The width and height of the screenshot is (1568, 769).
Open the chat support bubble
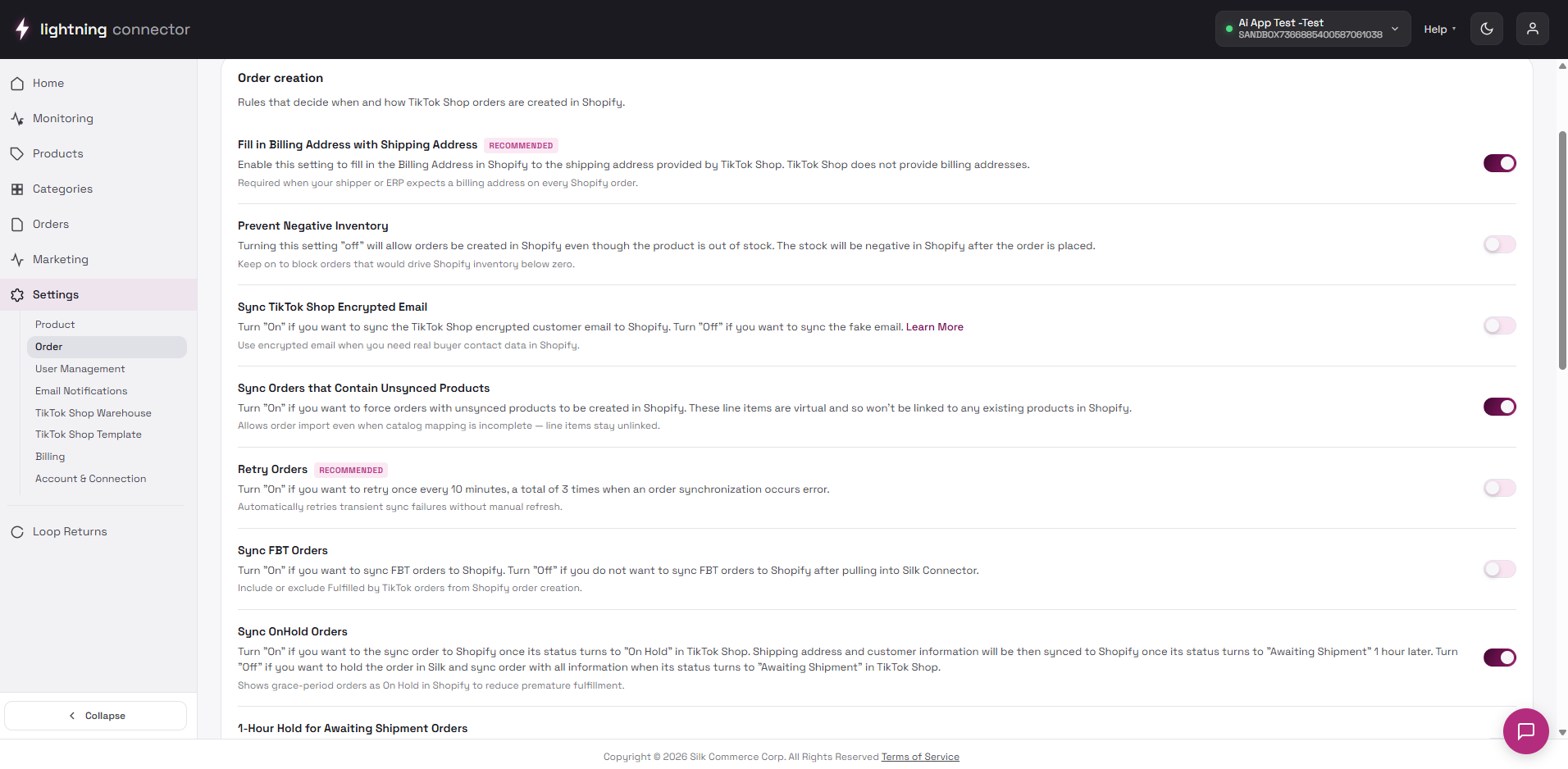[x=1526, y=731]
